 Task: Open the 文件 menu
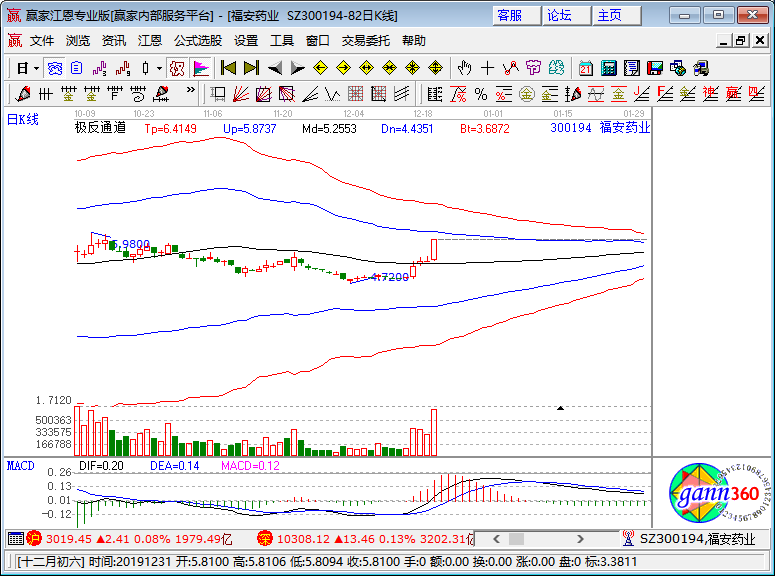(x=42, y=41)
